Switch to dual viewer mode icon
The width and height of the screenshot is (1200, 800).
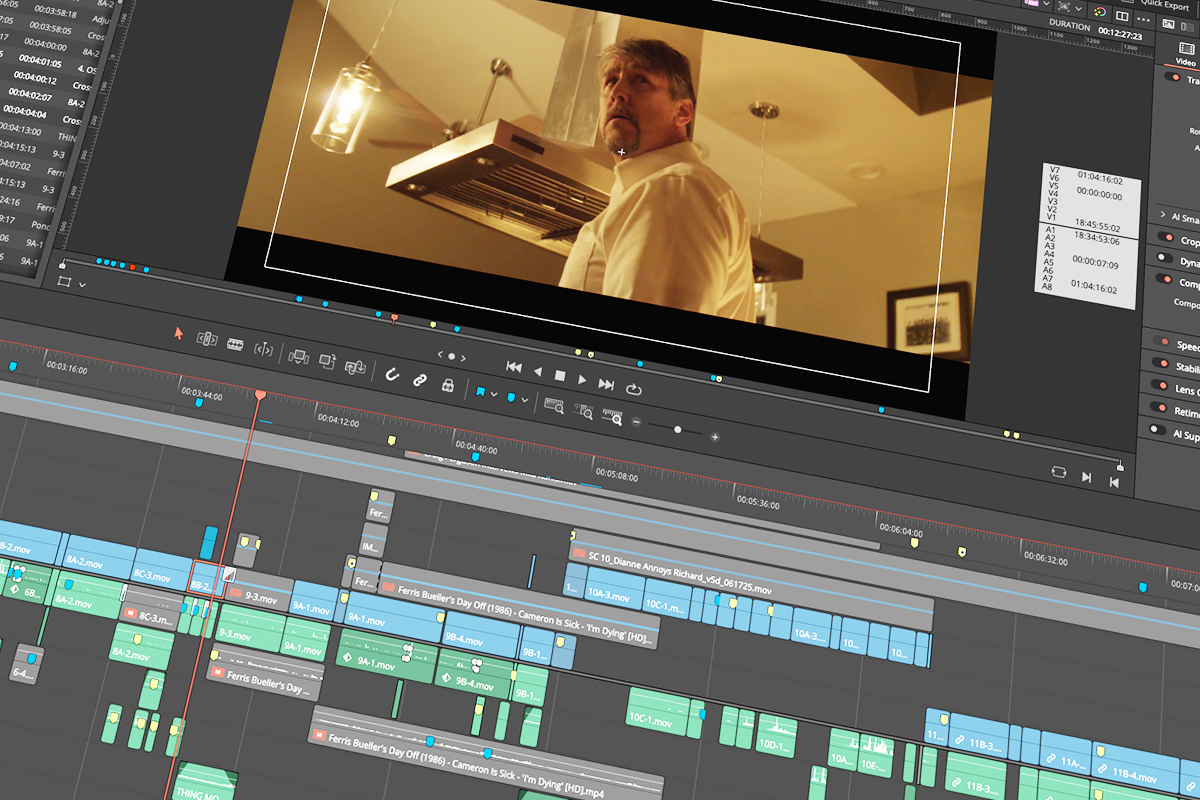pos(1122,14)
